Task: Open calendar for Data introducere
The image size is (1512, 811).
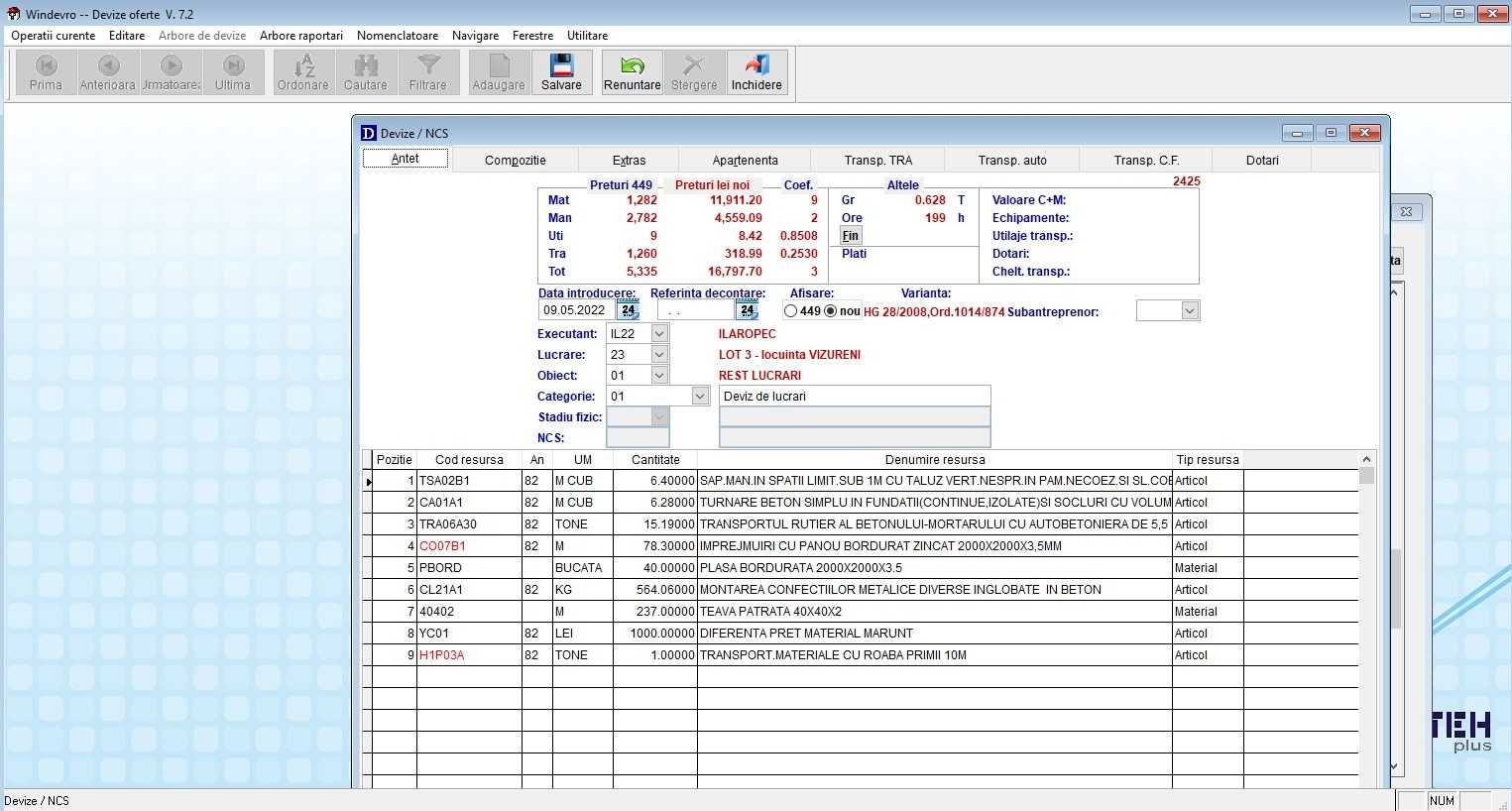Action: tap(628, 310)
